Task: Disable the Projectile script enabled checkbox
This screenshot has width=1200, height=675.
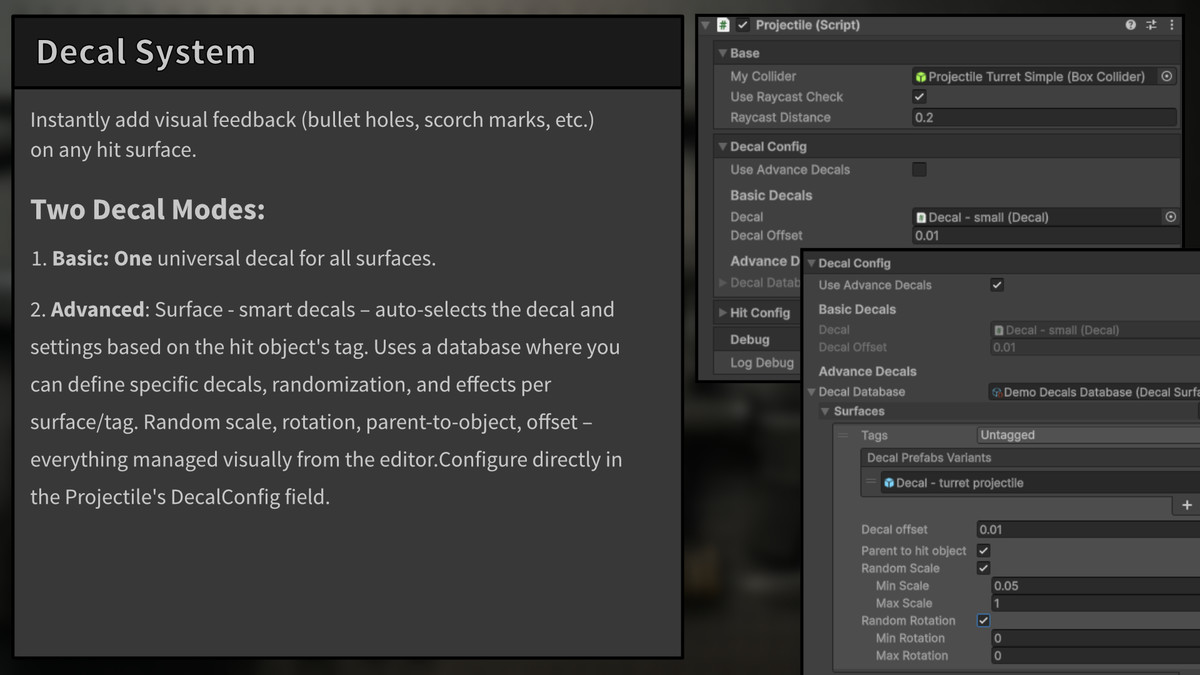Action: pyautogui.click(x=743, y=25)
